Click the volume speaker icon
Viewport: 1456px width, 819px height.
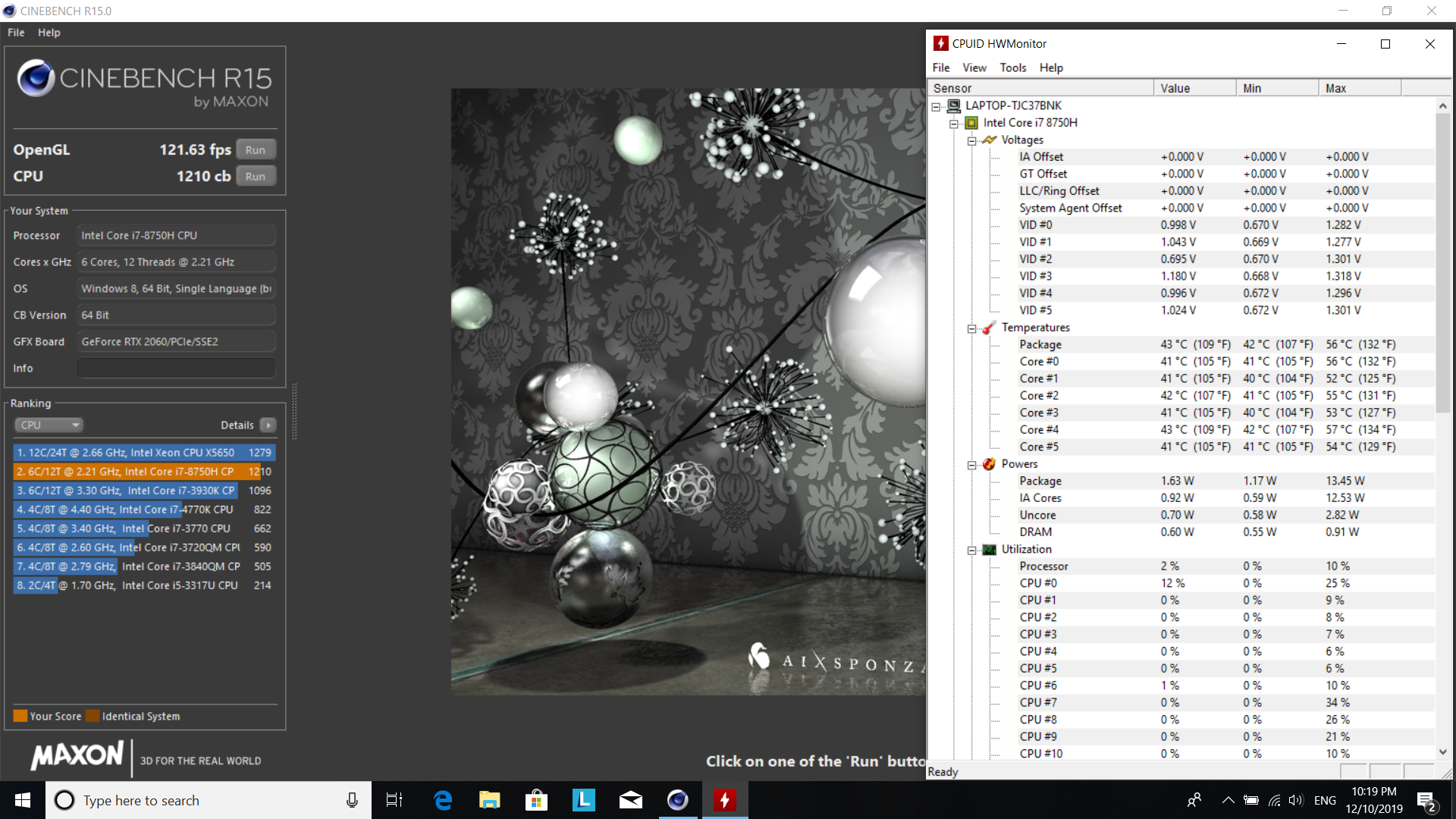click(x=1295, y=800)
